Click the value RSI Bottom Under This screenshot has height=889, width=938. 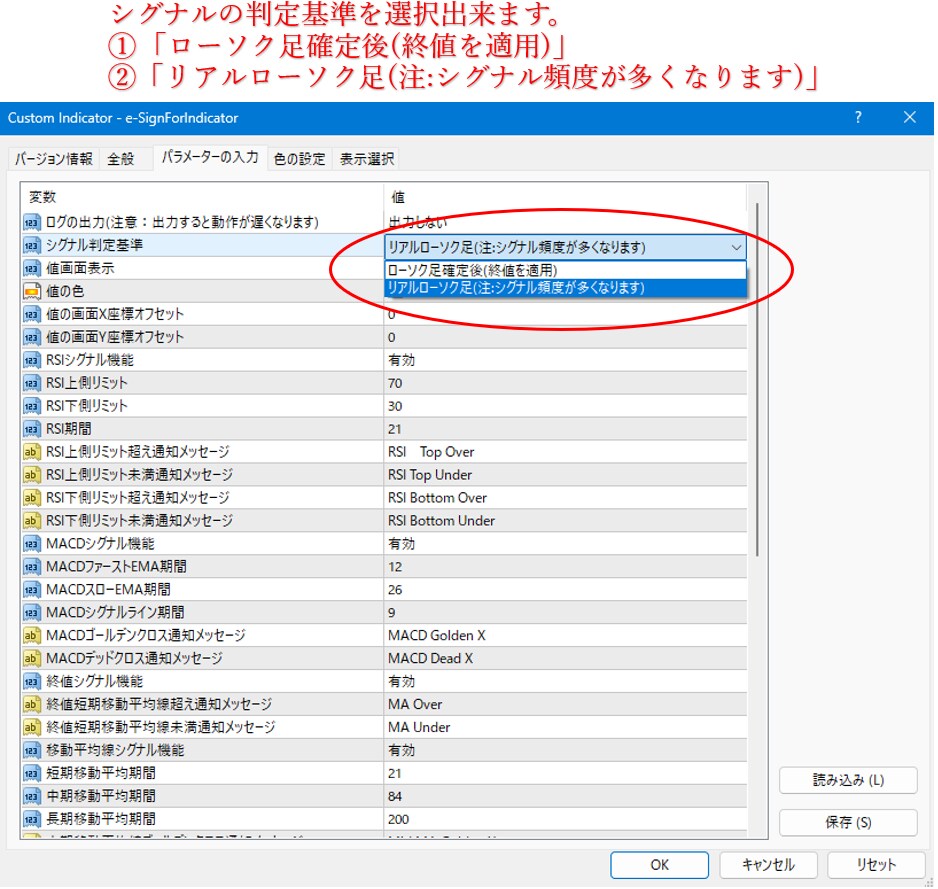pos(441,521)
